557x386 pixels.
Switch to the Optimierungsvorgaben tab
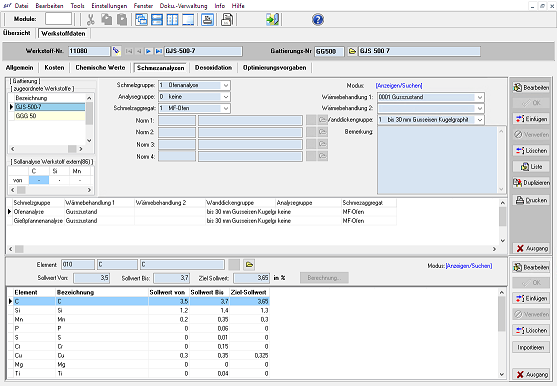tap(274, 67)
